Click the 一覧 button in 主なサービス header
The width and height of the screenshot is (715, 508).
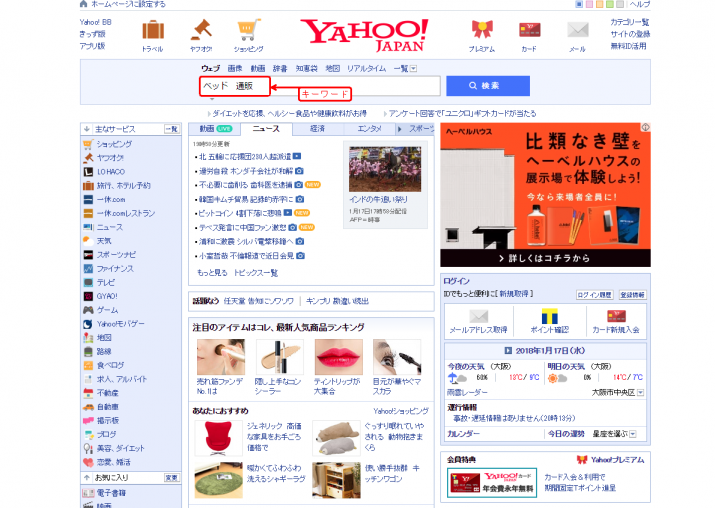pyautogui.click(x=172, y=129)
